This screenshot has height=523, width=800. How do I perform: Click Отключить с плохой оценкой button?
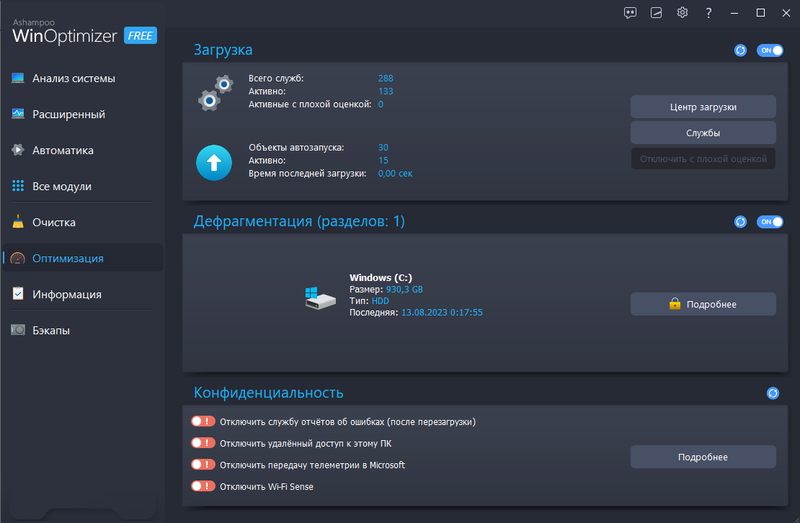(703, 159)
